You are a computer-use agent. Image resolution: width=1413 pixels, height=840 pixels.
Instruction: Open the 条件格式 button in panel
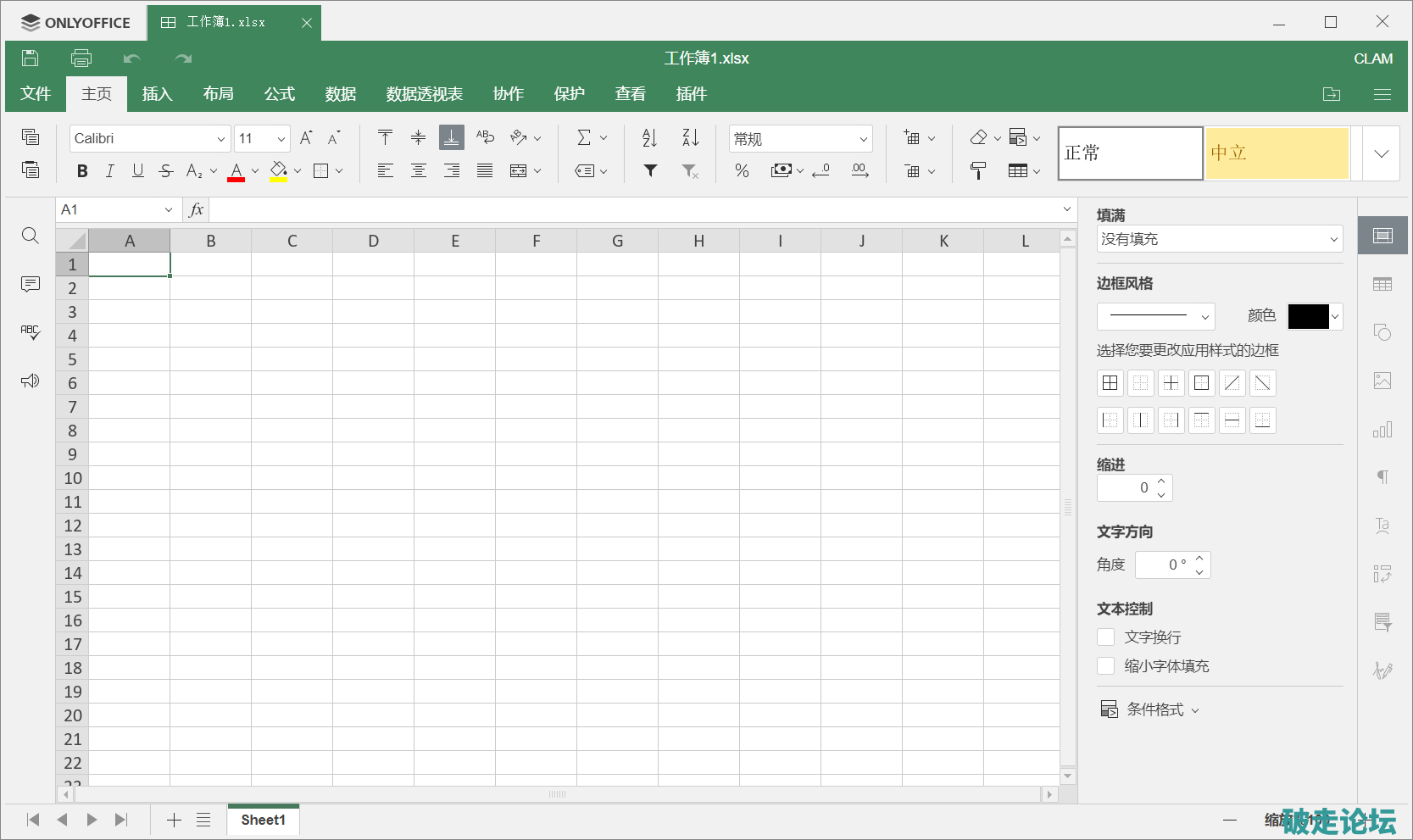1149,709
